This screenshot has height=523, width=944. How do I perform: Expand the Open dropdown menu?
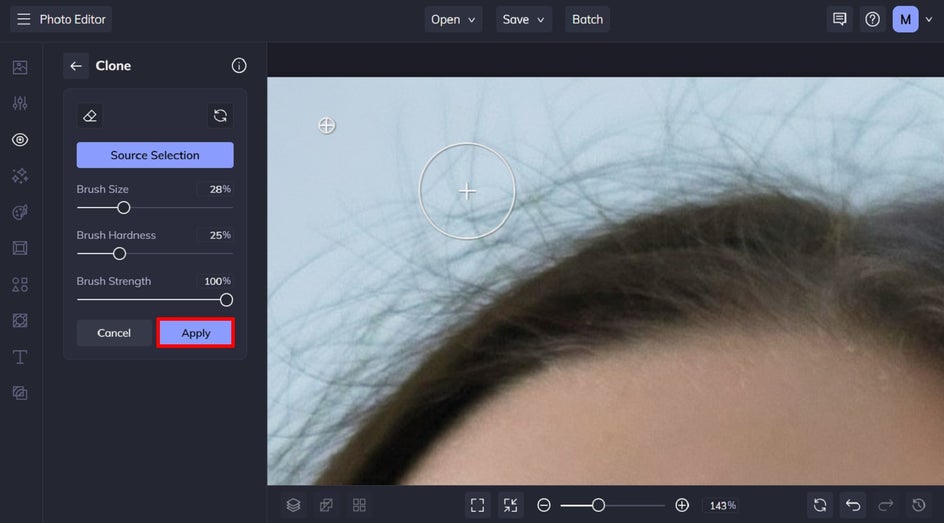click(455, 19)
